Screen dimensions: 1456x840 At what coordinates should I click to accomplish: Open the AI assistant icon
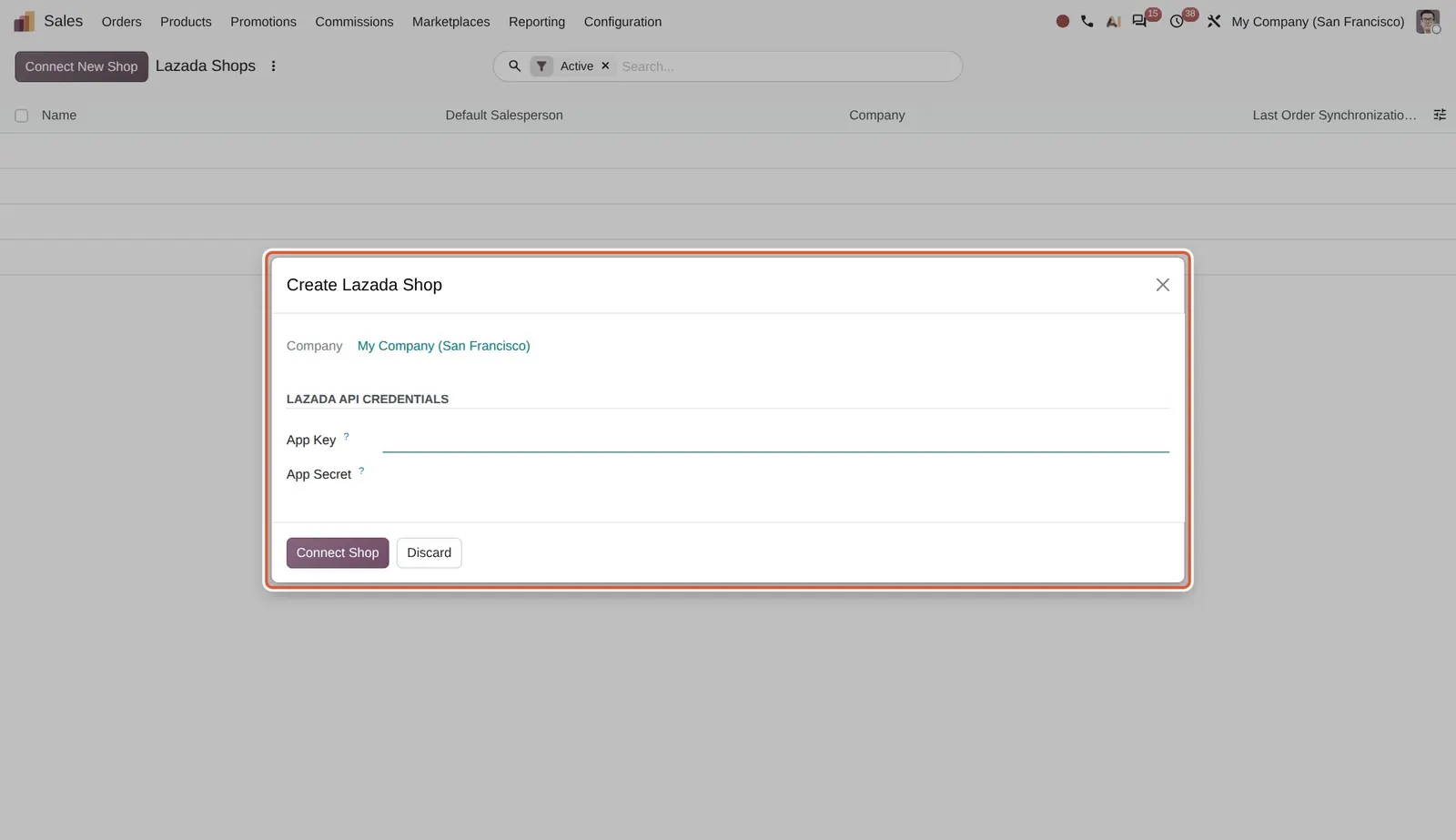coord(1113,21)
